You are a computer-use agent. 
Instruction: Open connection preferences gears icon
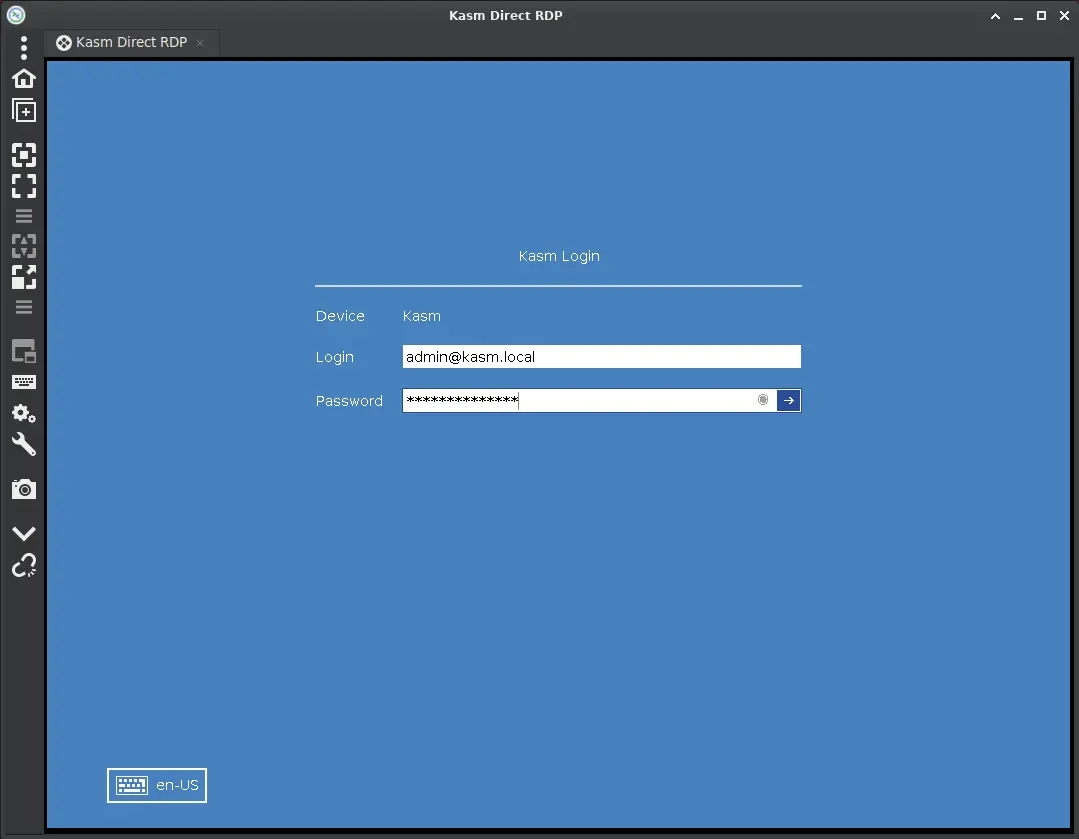[x=24, y=413]
